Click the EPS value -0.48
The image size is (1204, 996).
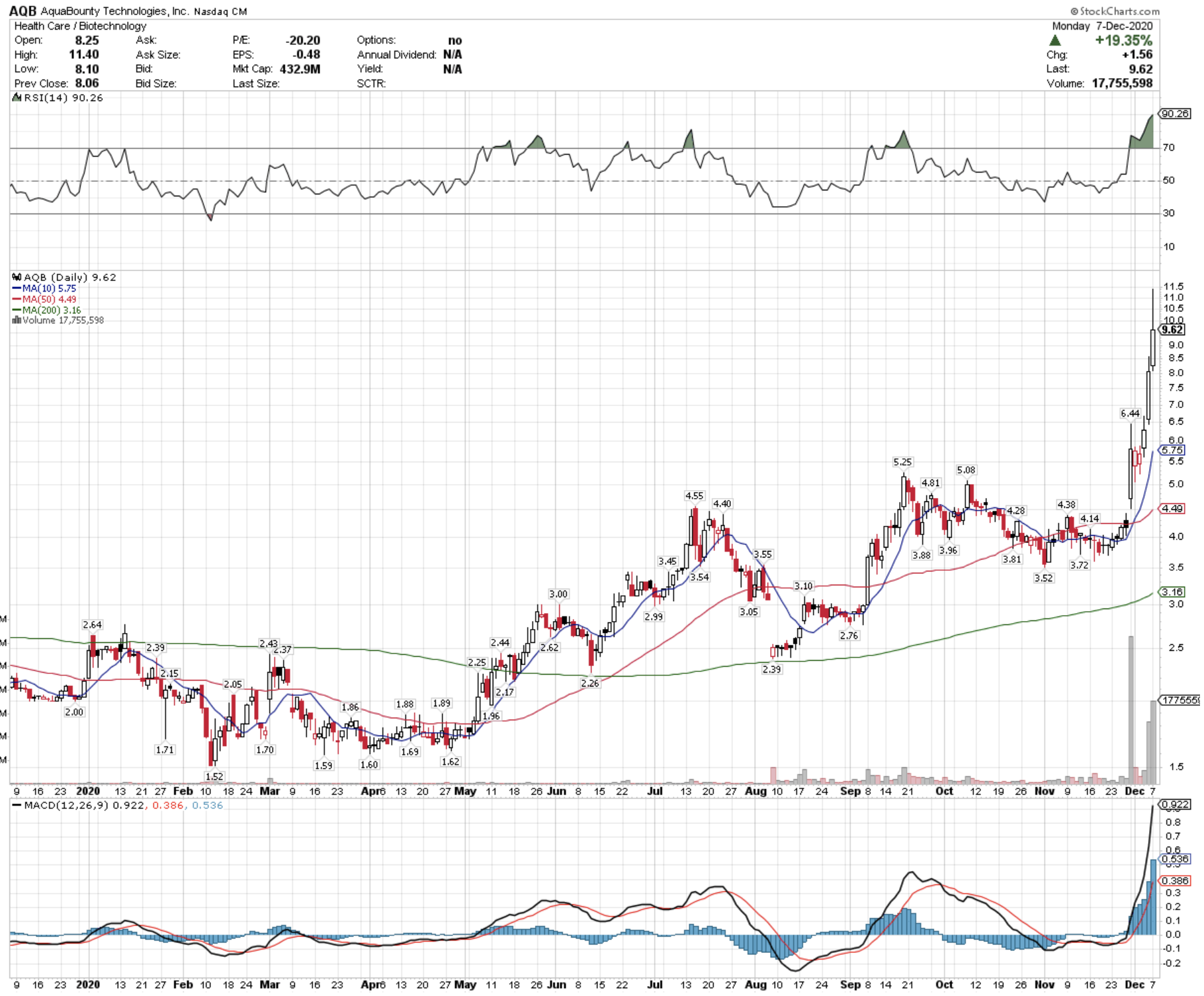coord(306,55)
